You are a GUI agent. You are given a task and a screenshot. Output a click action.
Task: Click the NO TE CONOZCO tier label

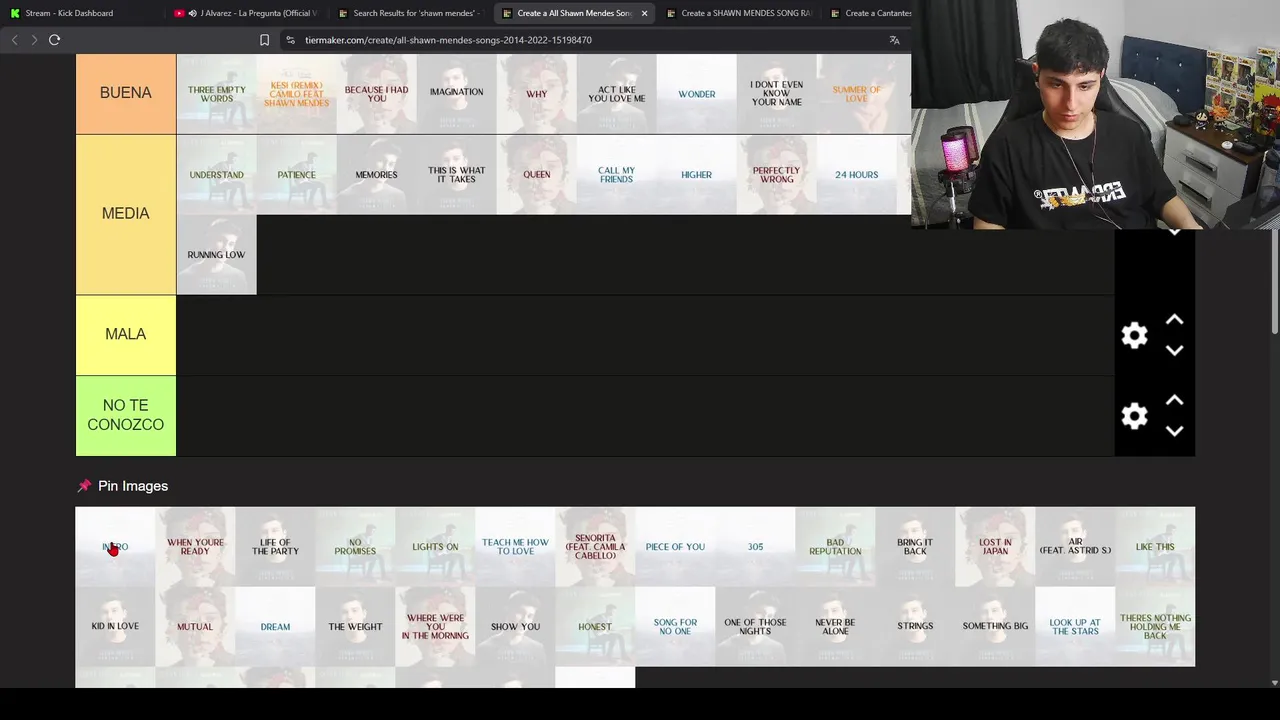coord(126,415)
